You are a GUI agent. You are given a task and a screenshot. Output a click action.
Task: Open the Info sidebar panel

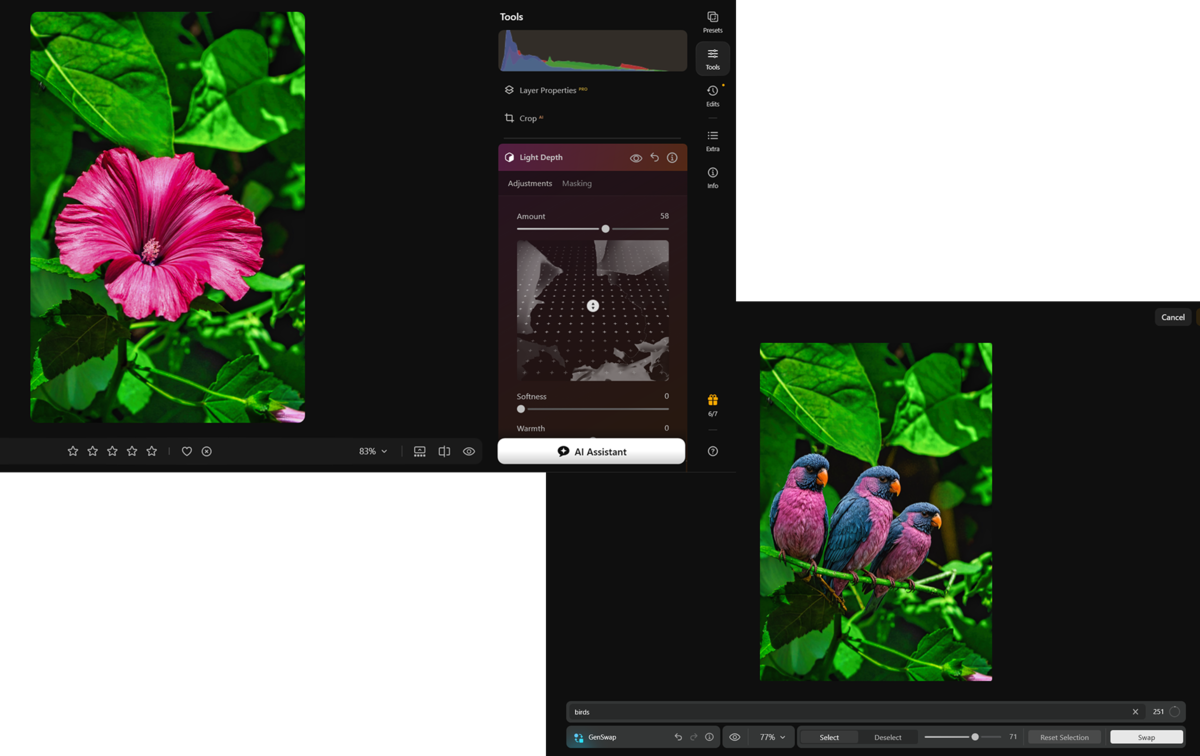[712, 178]
